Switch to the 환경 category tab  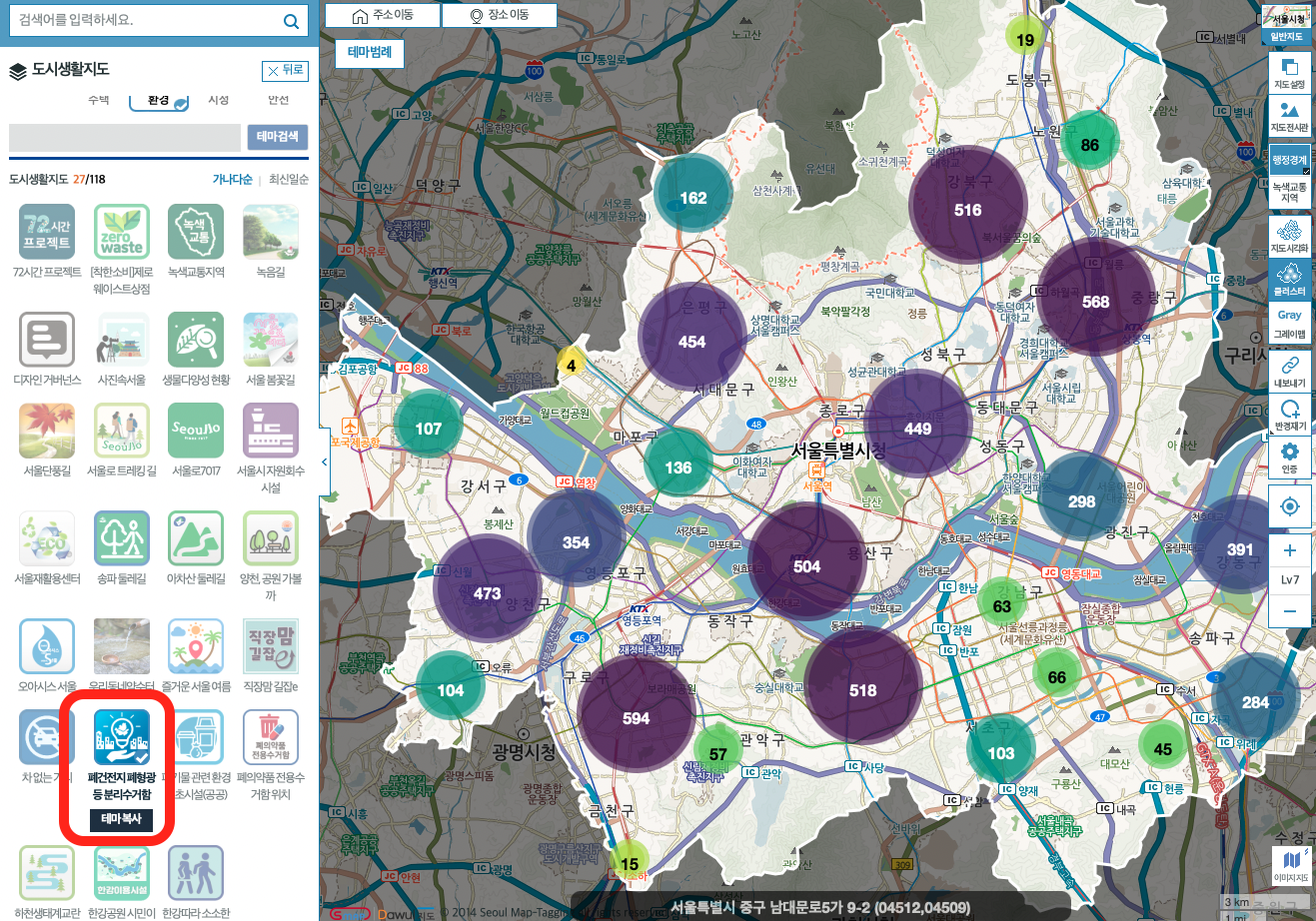point(159,101)
